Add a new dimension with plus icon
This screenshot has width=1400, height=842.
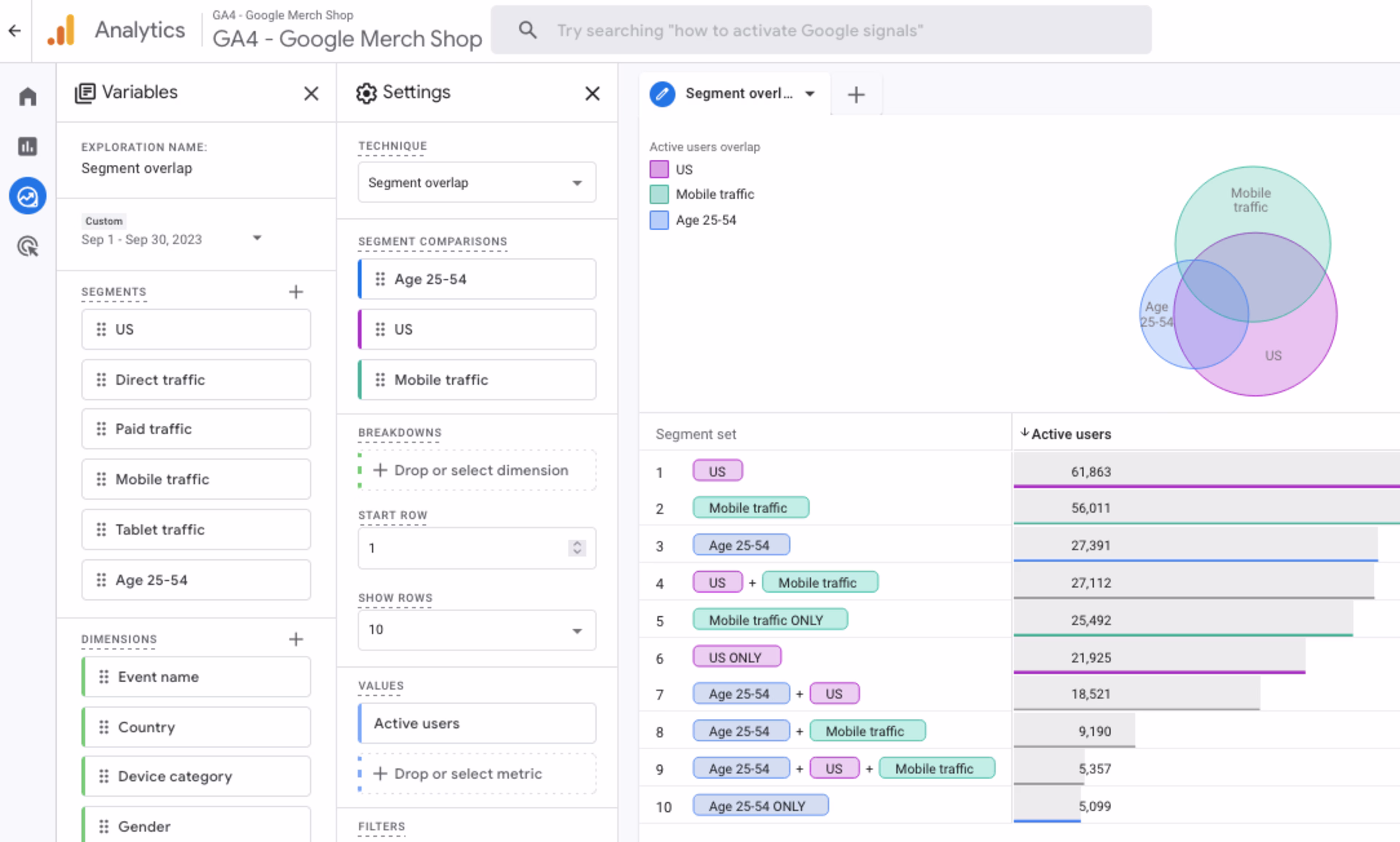pyautogui.click(x=296, y=639)
